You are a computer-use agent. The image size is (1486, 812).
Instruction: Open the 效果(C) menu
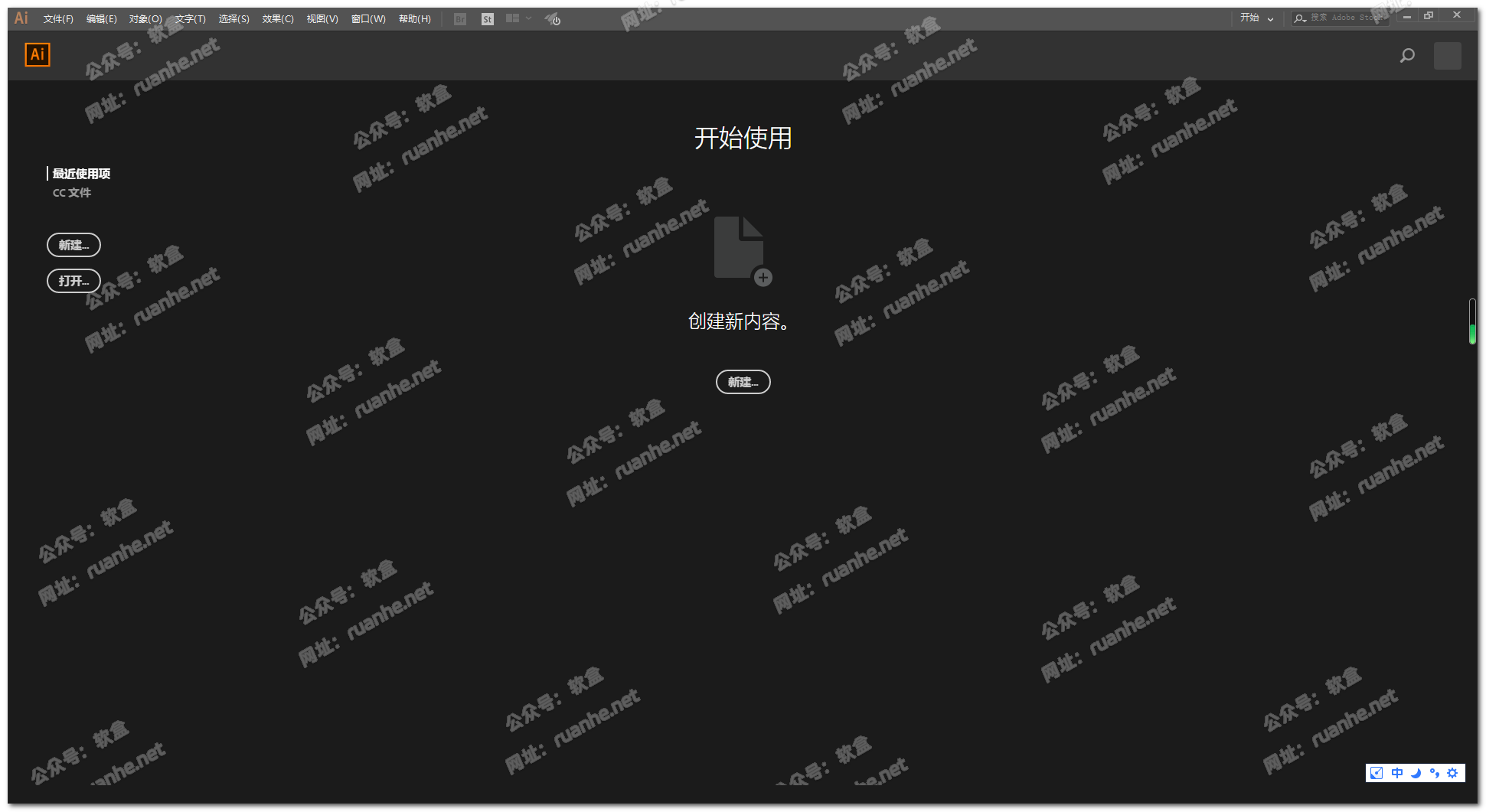pos(278,19)
